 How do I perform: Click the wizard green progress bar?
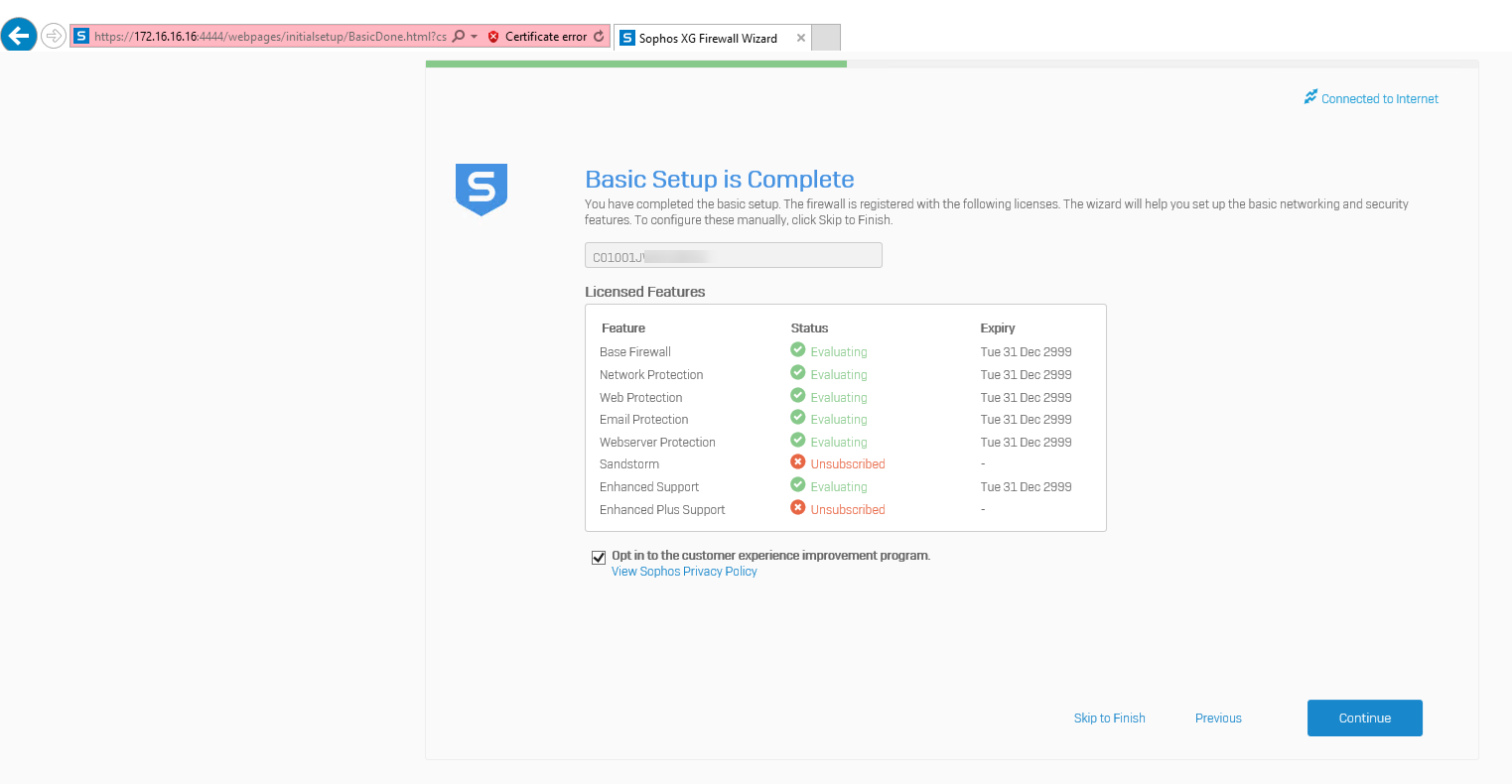pos(636,64)
